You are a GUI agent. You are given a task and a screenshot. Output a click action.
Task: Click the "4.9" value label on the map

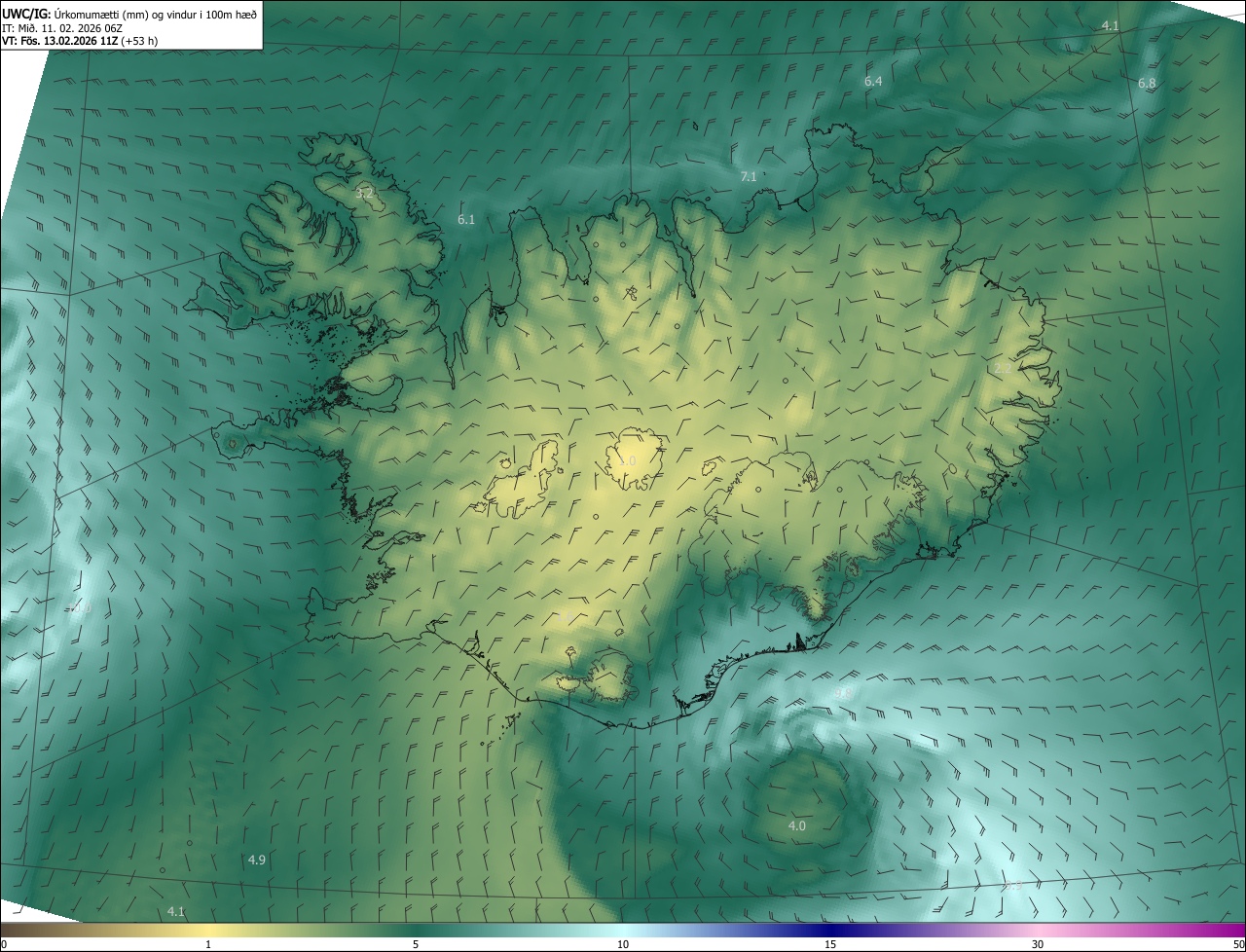coord(257,860)
